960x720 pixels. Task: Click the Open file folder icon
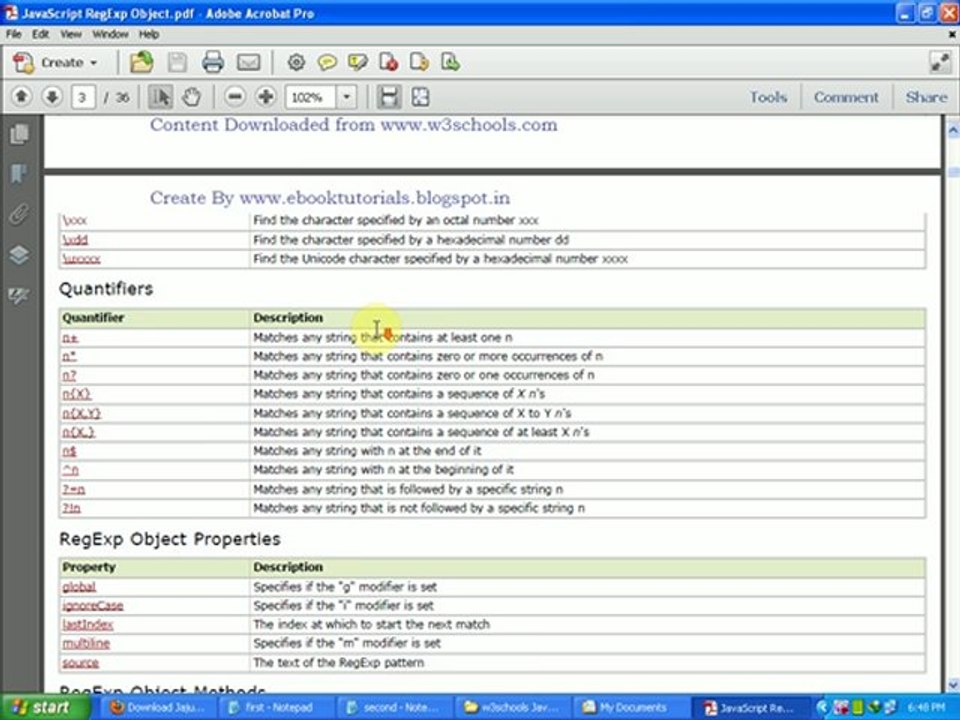141,62
